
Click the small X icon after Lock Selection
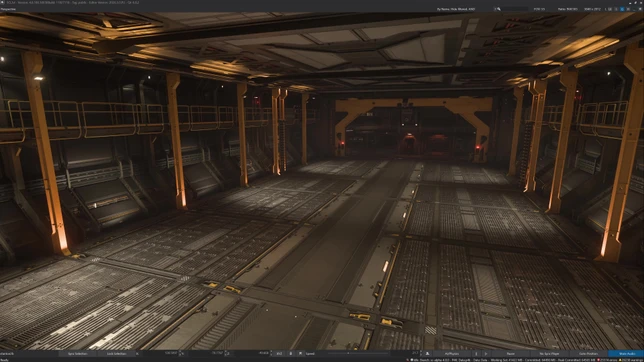(137, 353)
